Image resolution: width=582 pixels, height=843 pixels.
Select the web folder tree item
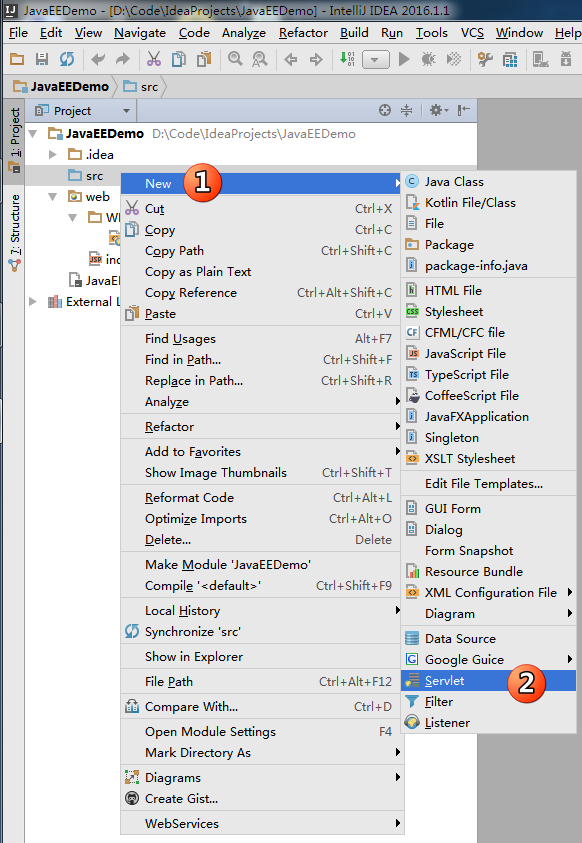pos(89,197)
